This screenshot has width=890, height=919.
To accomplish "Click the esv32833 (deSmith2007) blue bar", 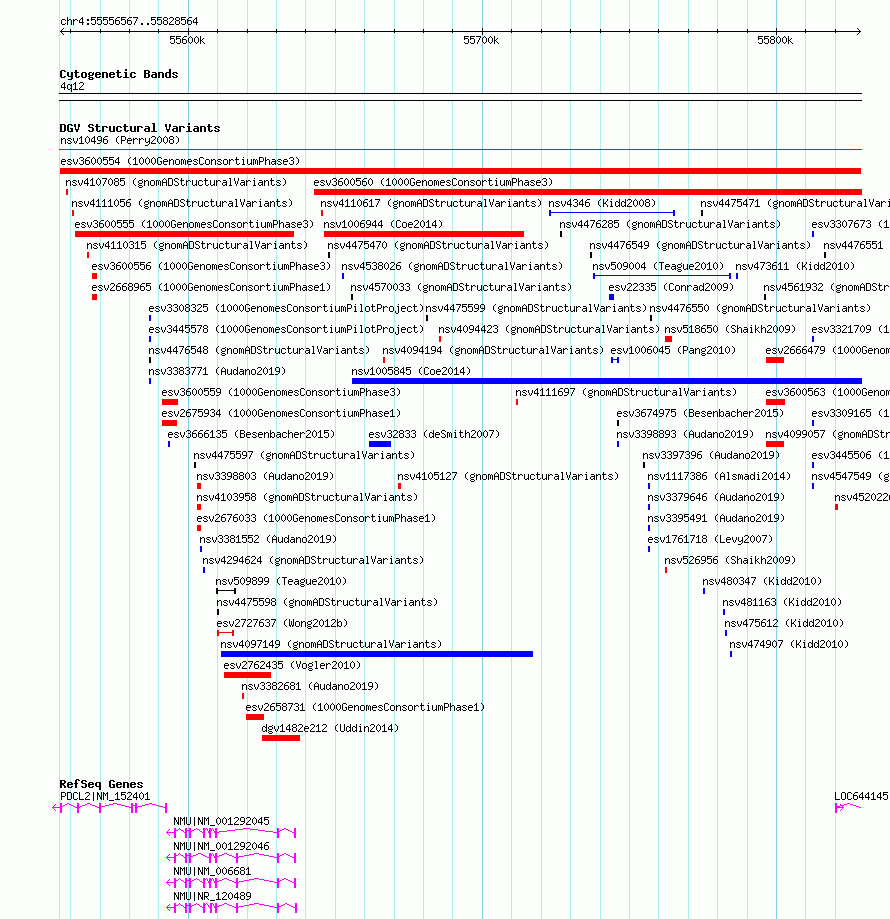I will tap(380, 444).
